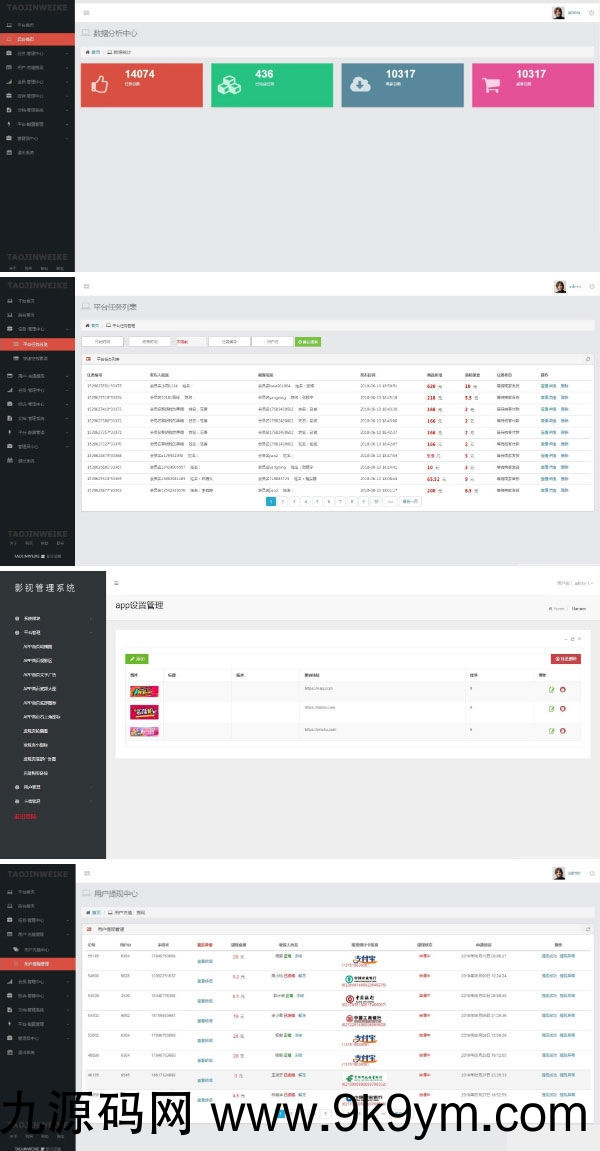Click red batch delete button in app设置管理
This screenshot has height=1151, width=600.
click(565, 659)
